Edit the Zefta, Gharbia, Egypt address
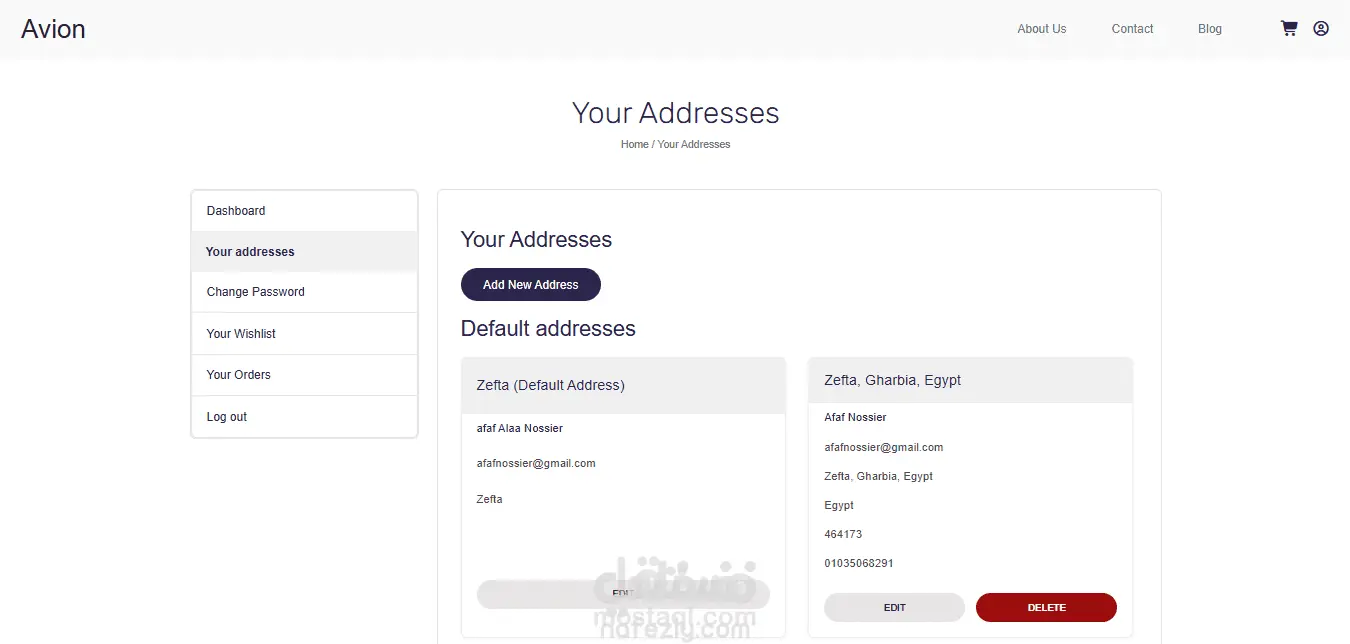Screen dimensions: 1350x644 [894, 608]
